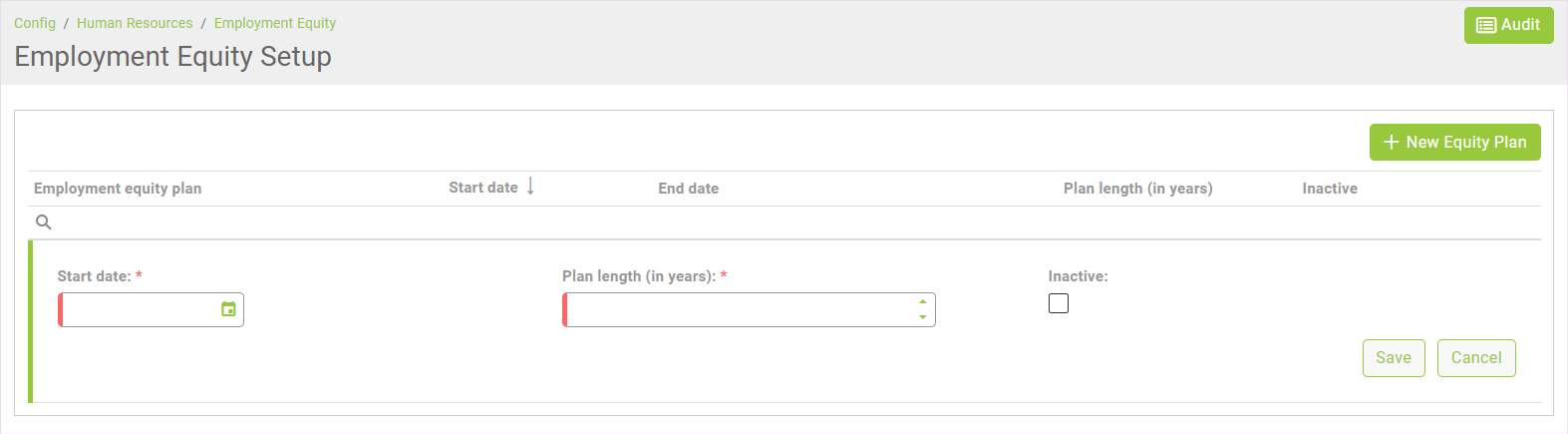Sort by Employment equity plan column
1568x434 pixels.
tap(118, 189)
